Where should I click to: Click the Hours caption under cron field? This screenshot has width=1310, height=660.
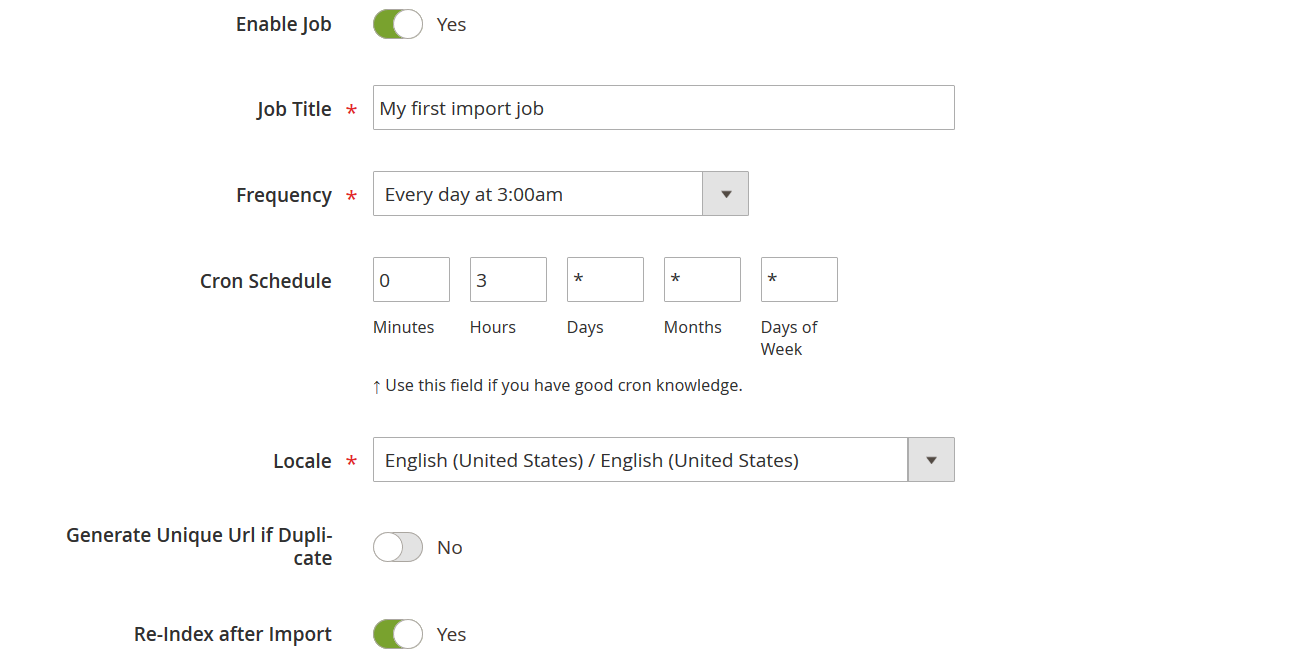[x=493, y=327]
